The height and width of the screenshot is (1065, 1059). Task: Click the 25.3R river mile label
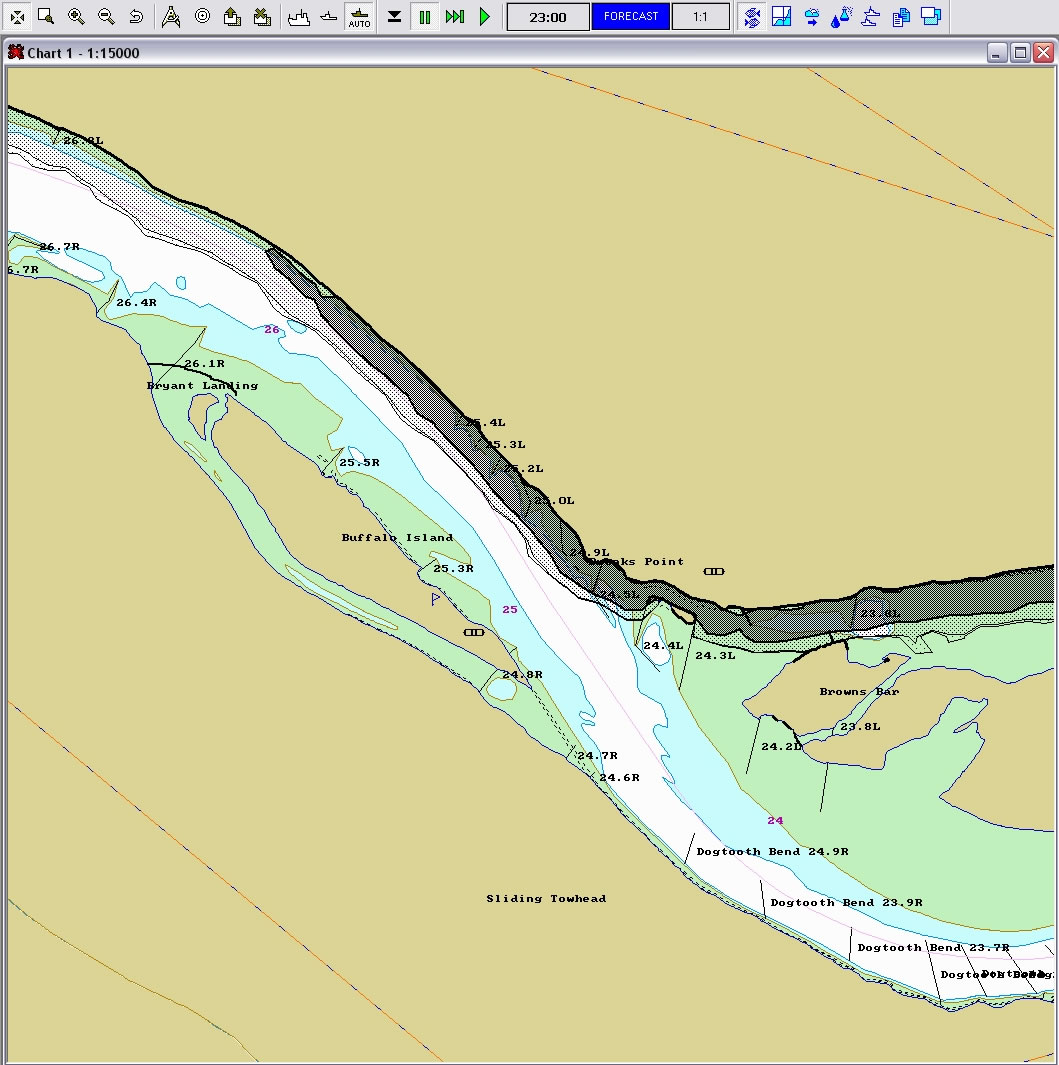click(454, 568)
